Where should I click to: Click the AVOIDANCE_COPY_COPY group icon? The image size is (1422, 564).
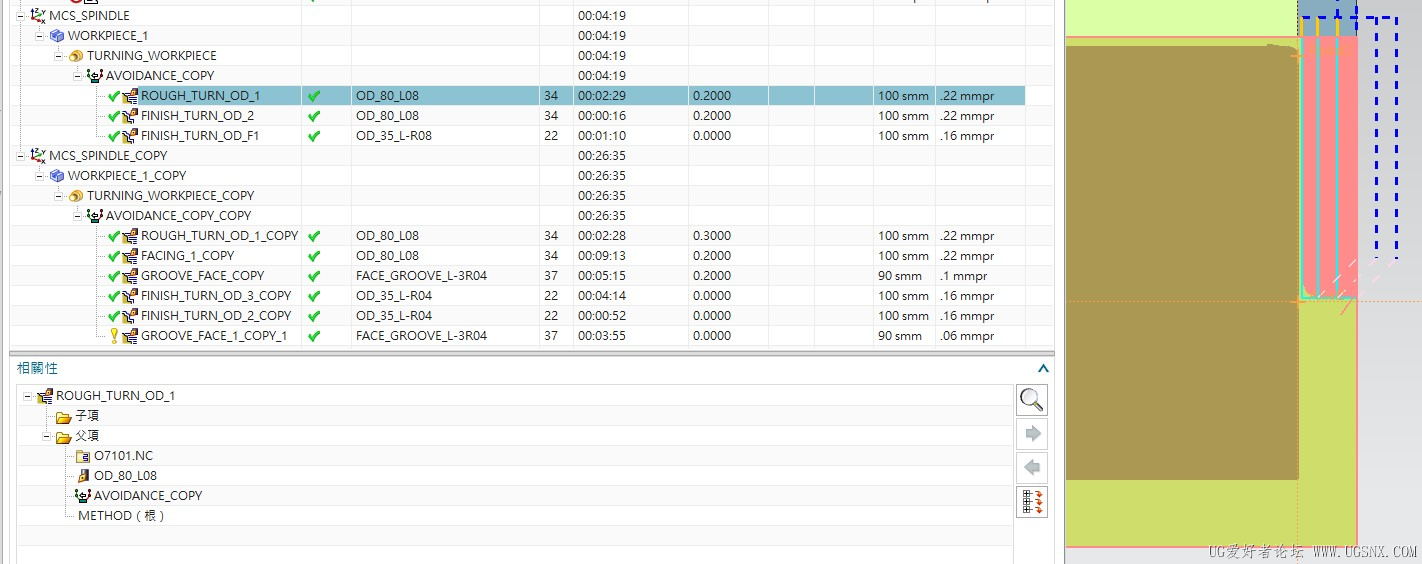point(95,215)
